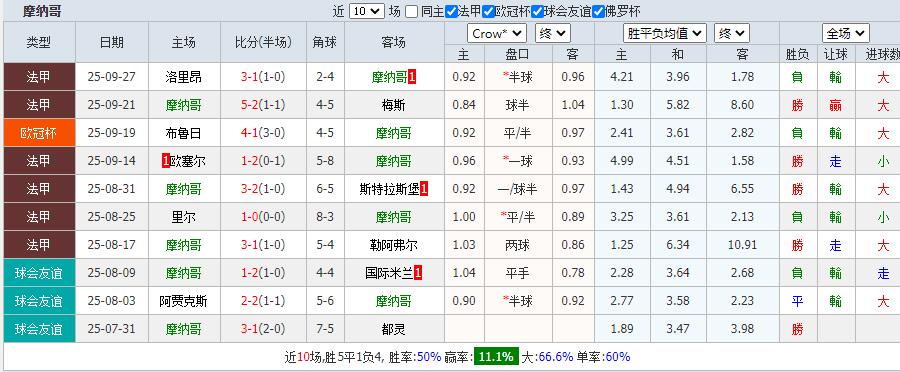The width and height of the screenshot is (900, 372).
Task: Open the 布鲁日 home team link
Action: 184,133
